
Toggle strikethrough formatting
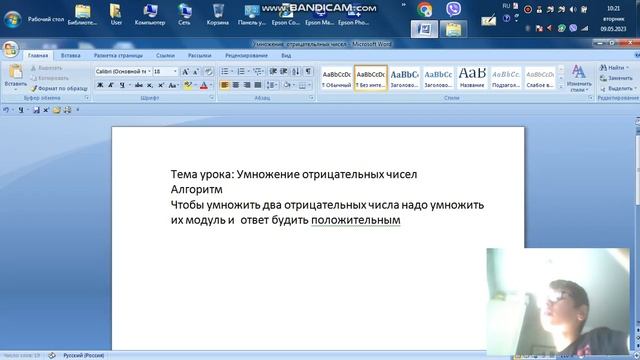(x=139, y=85)
